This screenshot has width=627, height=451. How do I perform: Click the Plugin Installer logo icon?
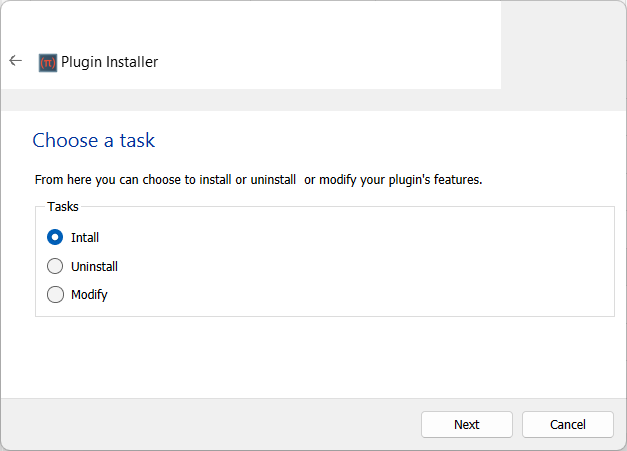click(x=48, y=62)
